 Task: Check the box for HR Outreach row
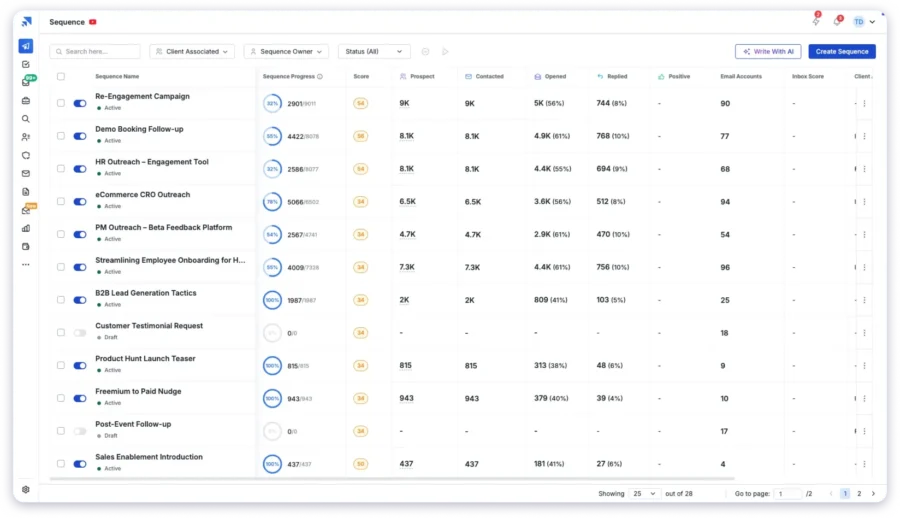(61, 169)
